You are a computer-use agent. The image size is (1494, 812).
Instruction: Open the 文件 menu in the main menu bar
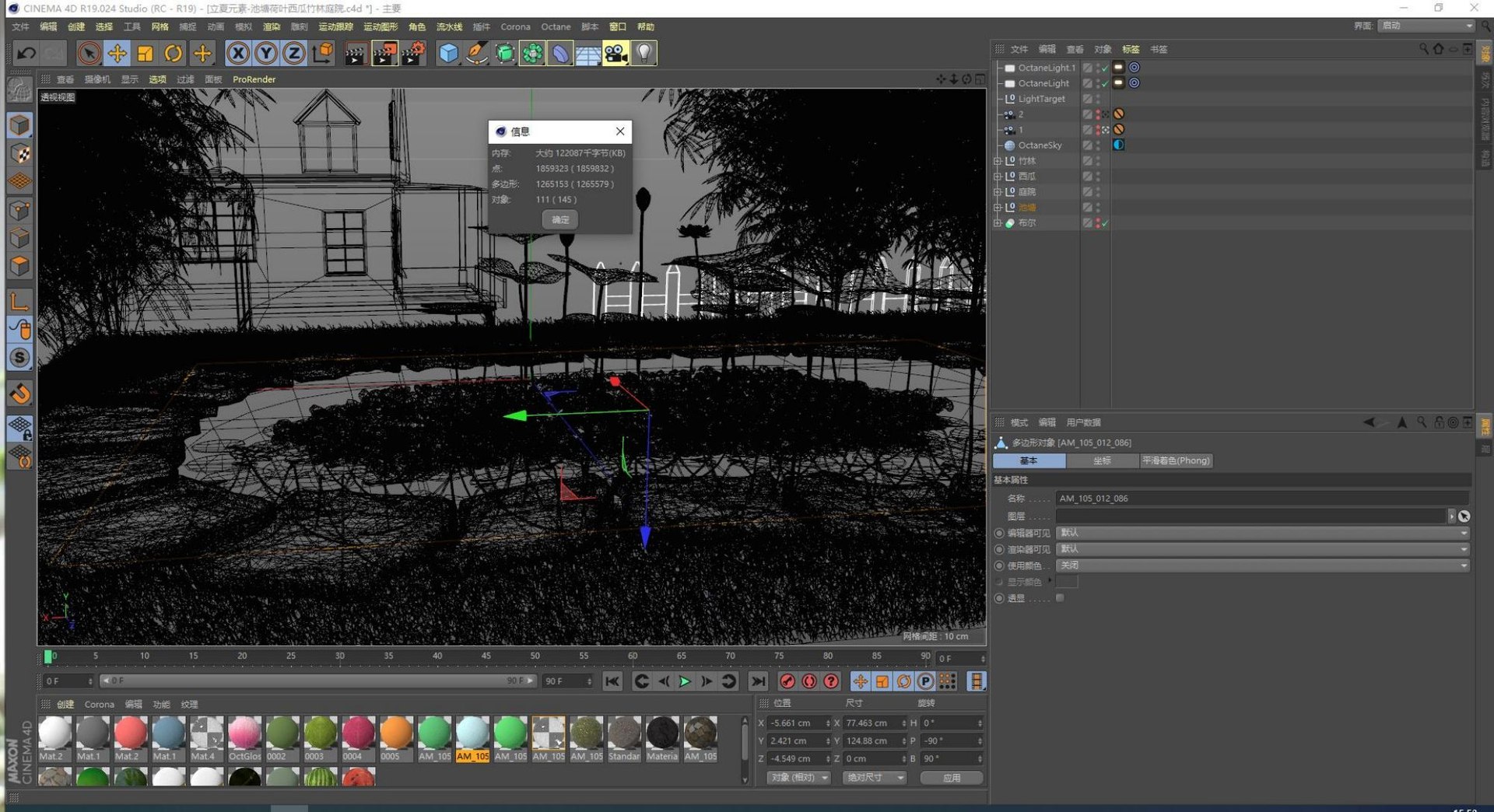coord(20,26)
